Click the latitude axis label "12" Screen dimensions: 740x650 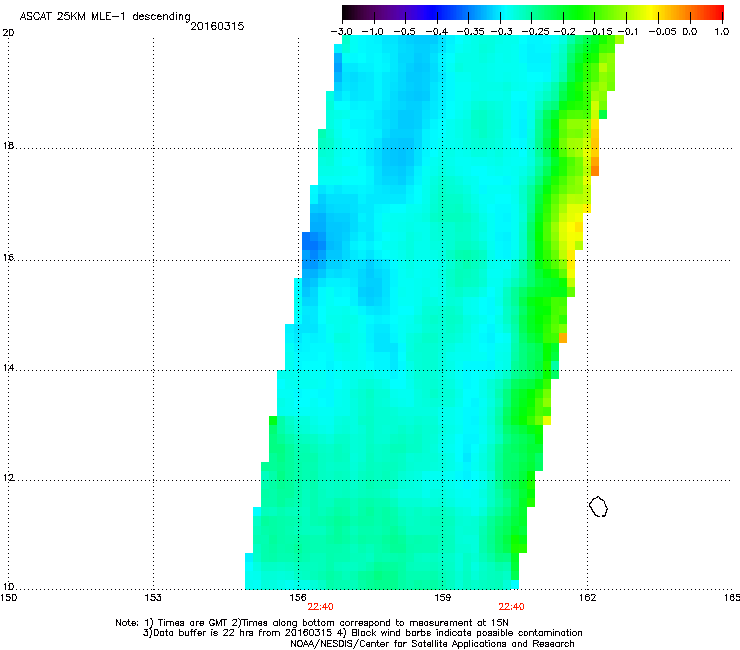pos(8,477)
